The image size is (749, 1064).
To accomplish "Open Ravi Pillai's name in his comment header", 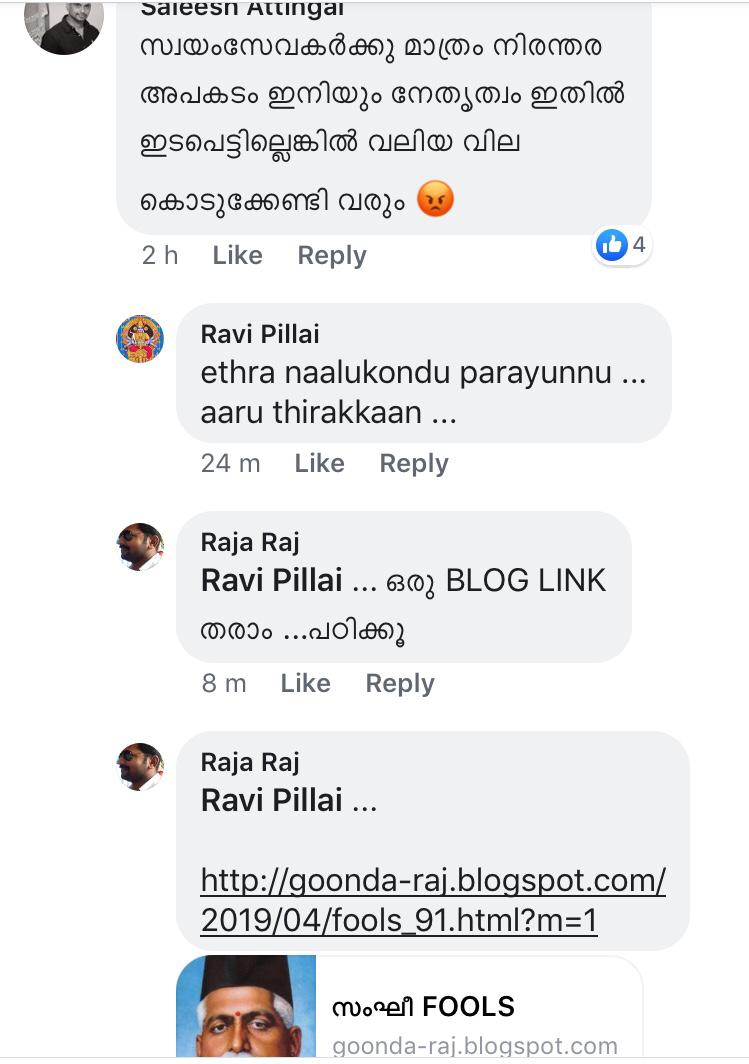I will [260, 334].
